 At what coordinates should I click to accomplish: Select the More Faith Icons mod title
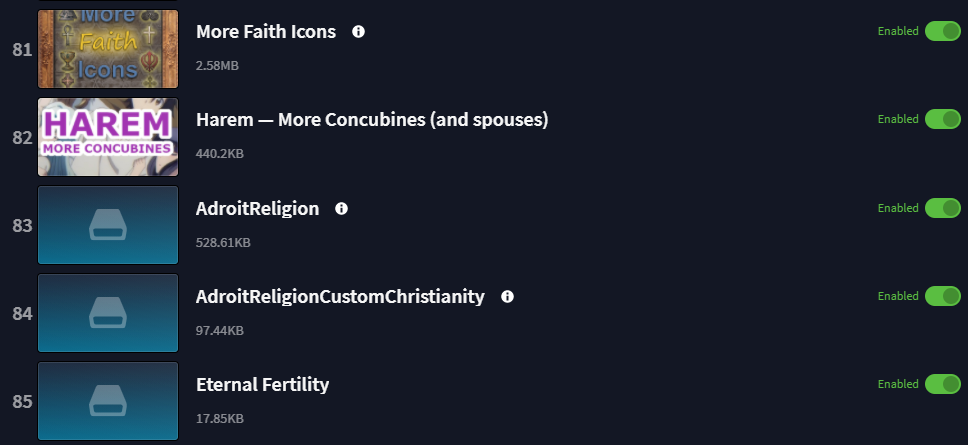(x=266, y=31)
